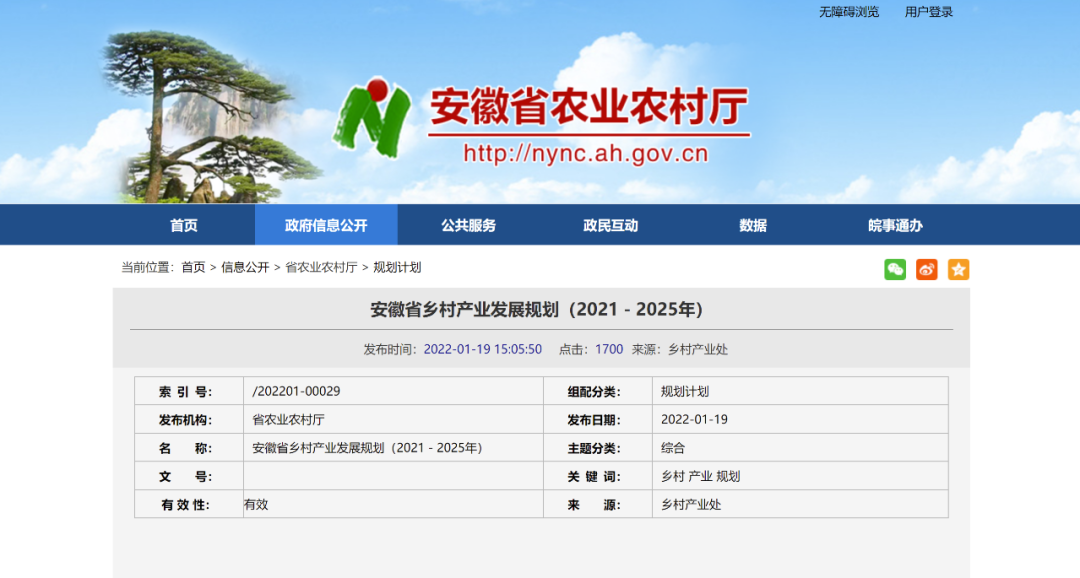1080x578 pixels.
Task: Click 省农业农村厅 in the breadcrumb
Action: coord(321,267)
